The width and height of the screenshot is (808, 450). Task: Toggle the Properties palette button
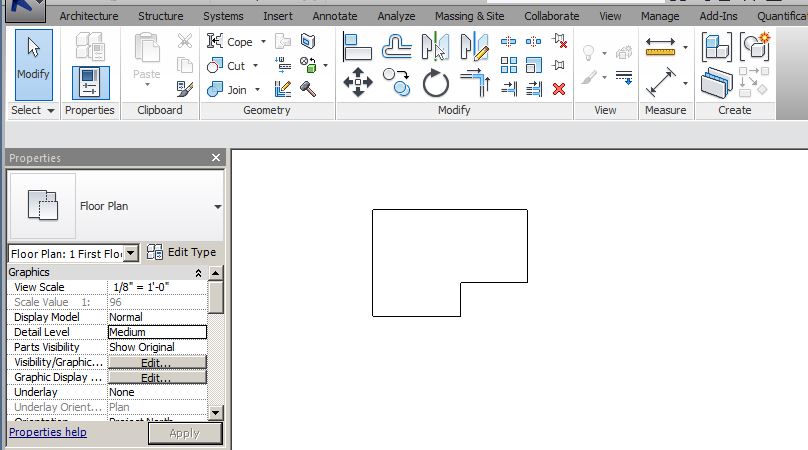[x=90, y=82]
